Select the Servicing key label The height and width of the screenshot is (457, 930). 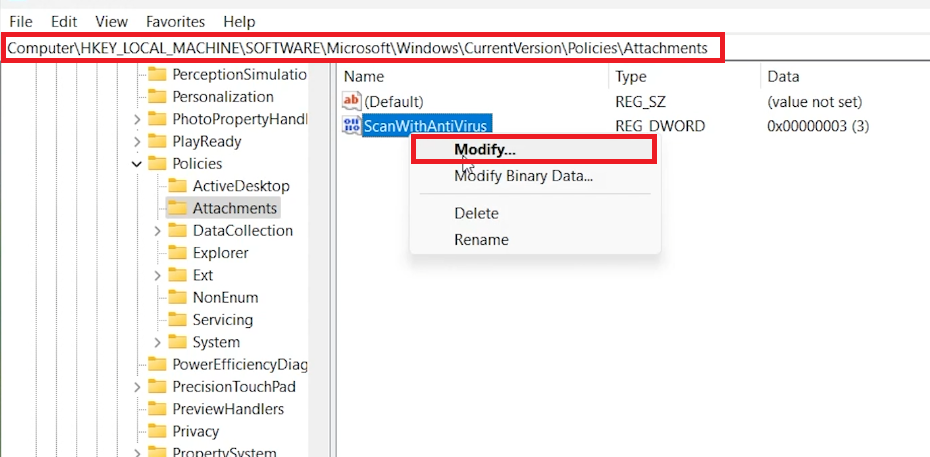(x=223, y=320)
